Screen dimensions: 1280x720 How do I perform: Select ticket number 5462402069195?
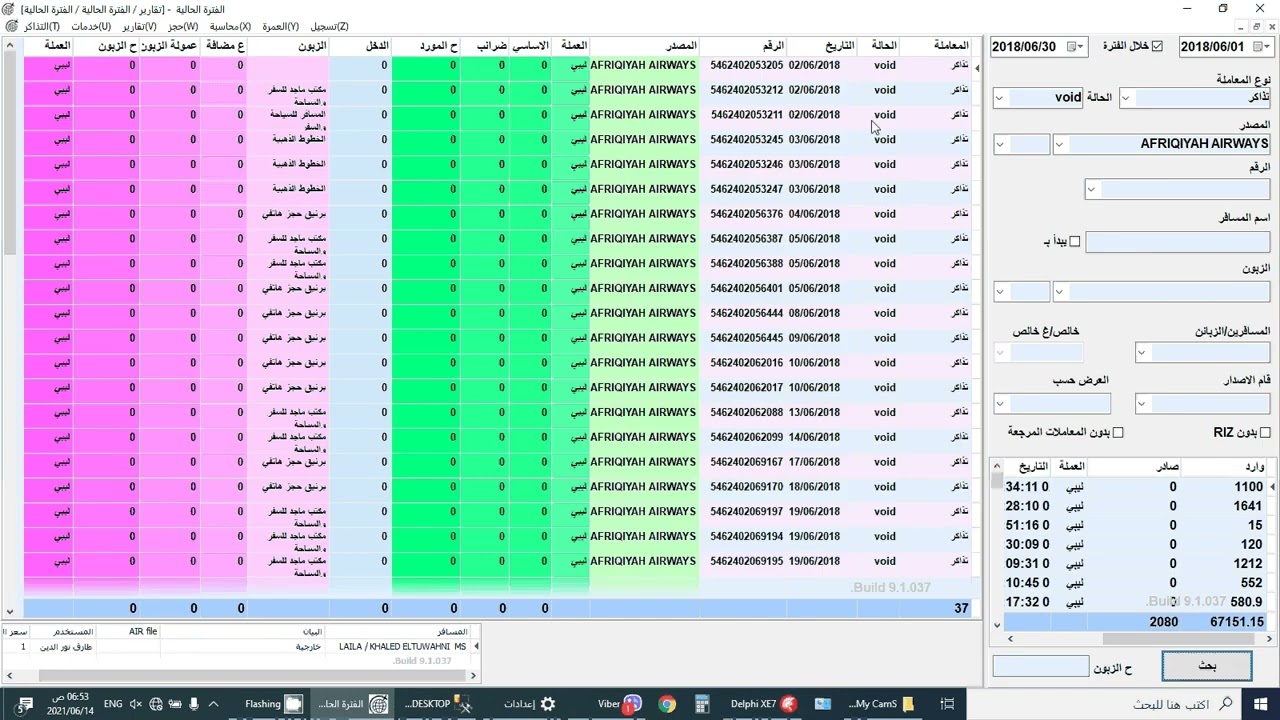point(747,561)
